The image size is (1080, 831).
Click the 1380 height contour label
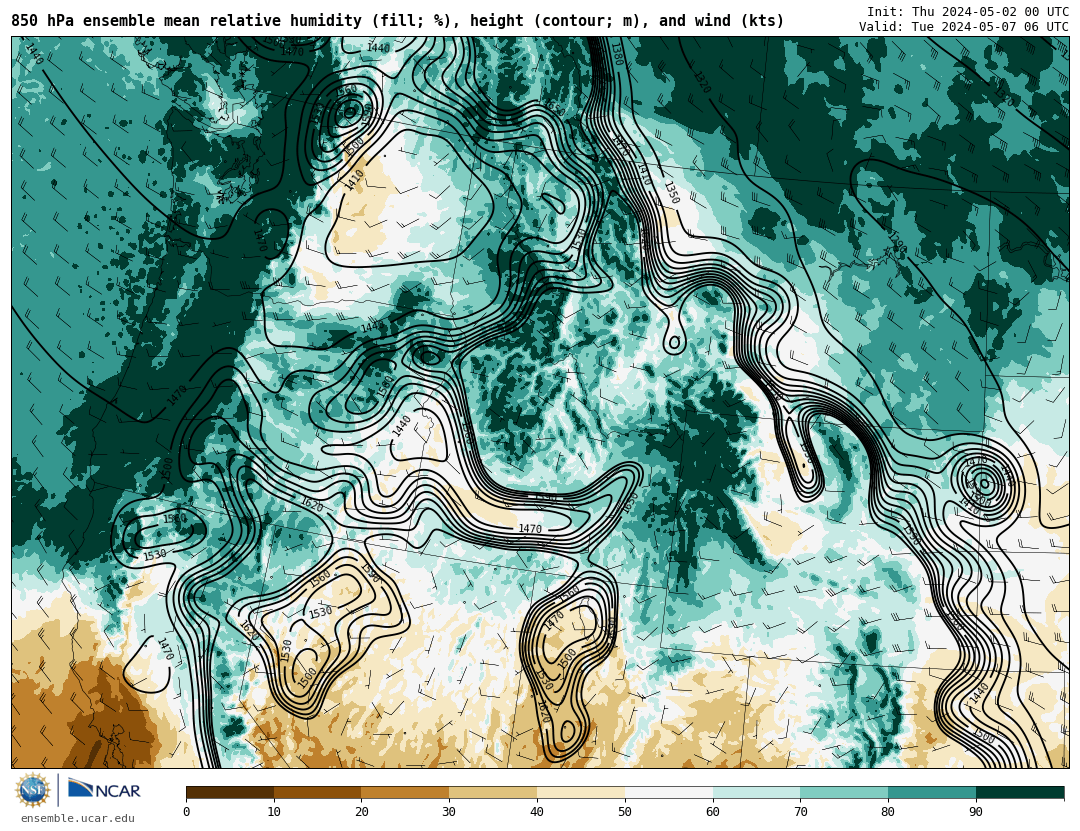[616, 54]
